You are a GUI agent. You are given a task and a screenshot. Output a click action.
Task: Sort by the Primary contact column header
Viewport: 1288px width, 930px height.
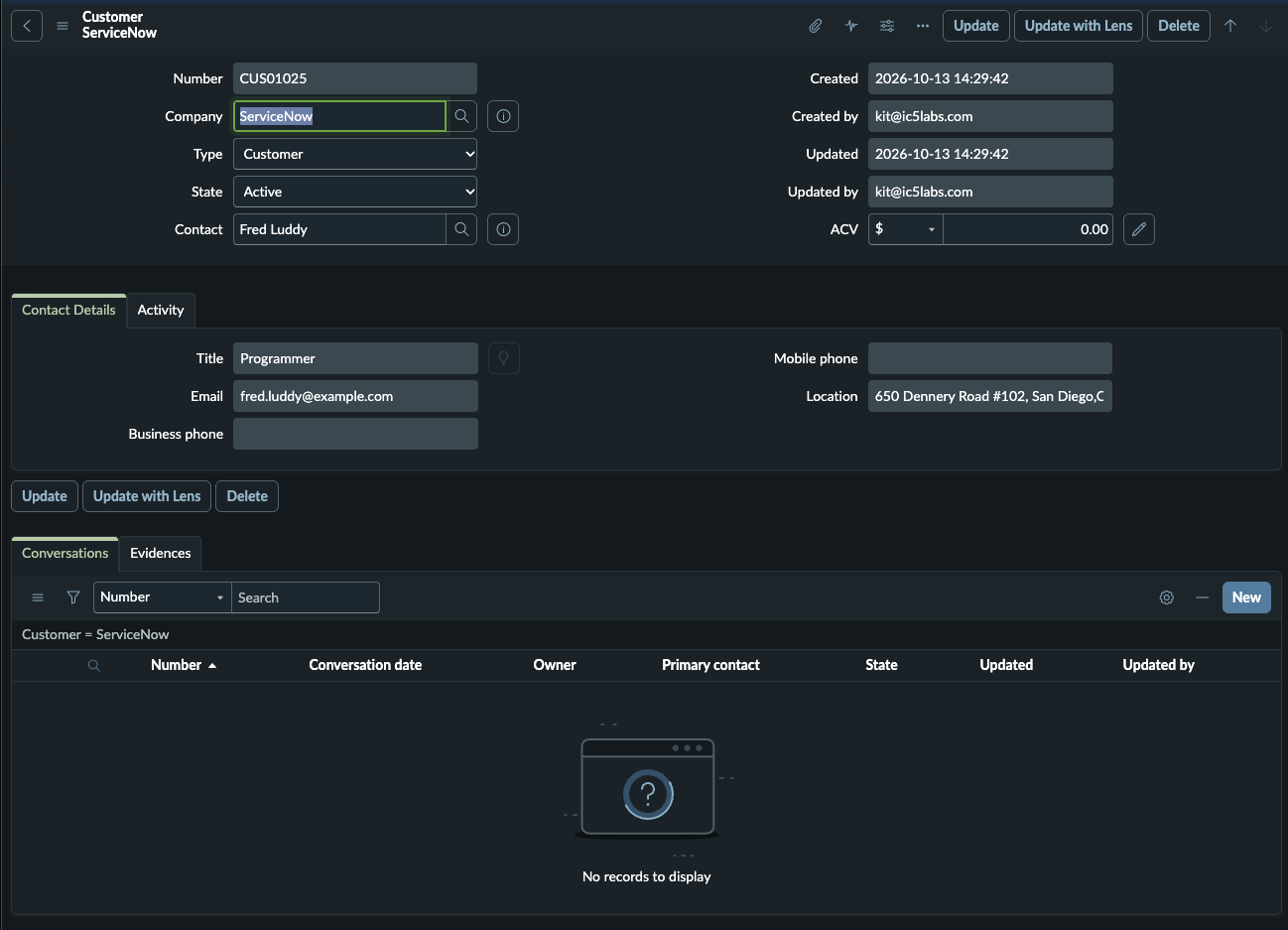click(710, 665)
